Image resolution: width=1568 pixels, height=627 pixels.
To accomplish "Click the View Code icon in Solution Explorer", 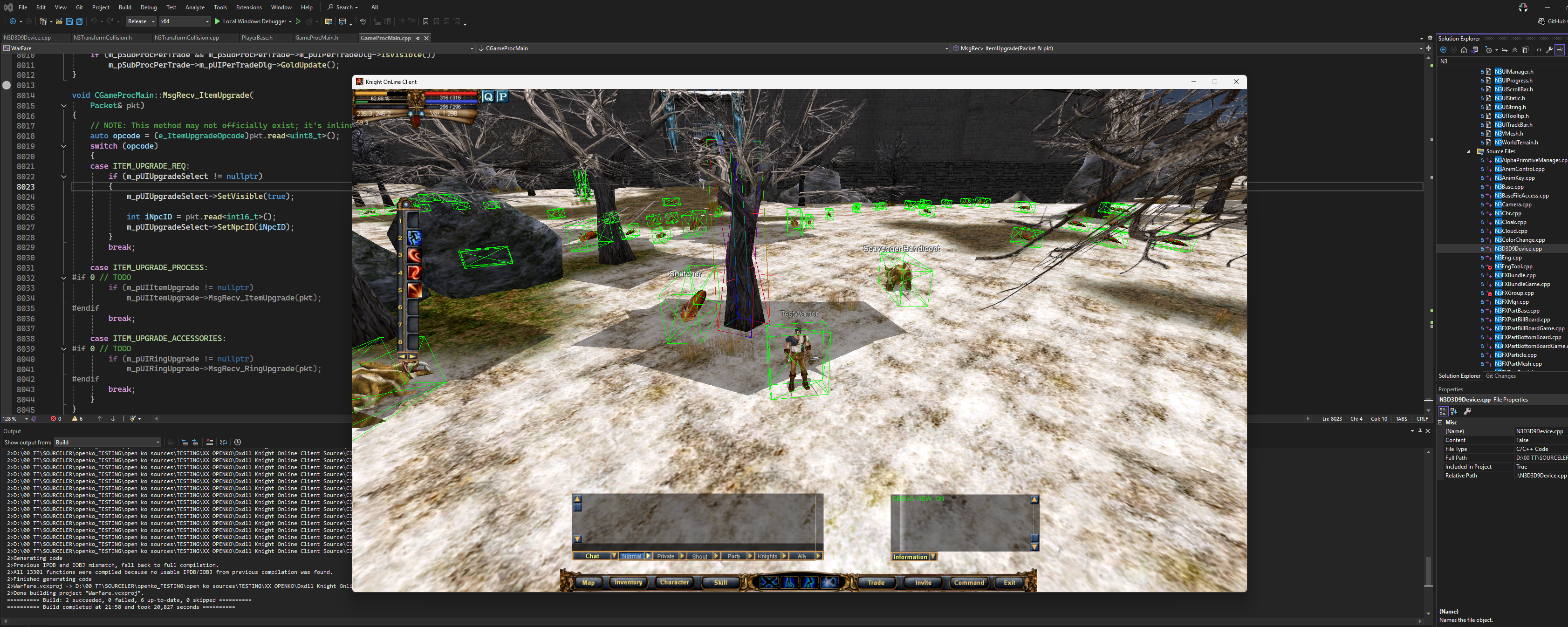I will pyautogui.click(x=1539, y=50).
